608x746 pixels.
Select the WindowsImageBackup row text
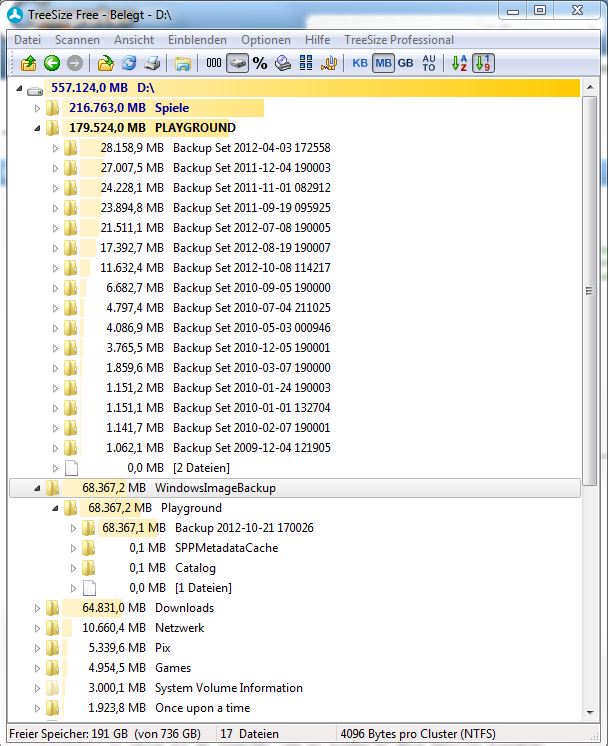pyautogui.click(x=216, y=488)
